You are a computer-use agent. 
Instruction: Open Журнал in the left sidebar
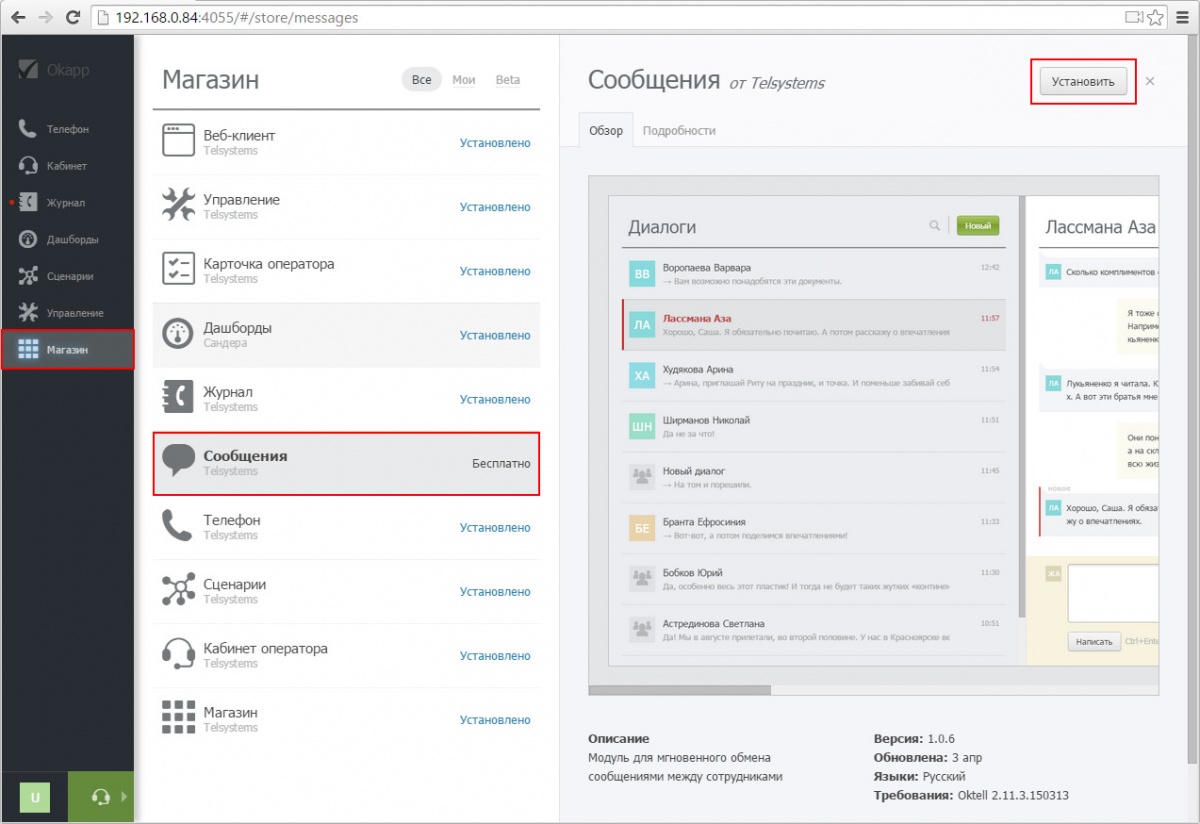click(x=66, y=203)
